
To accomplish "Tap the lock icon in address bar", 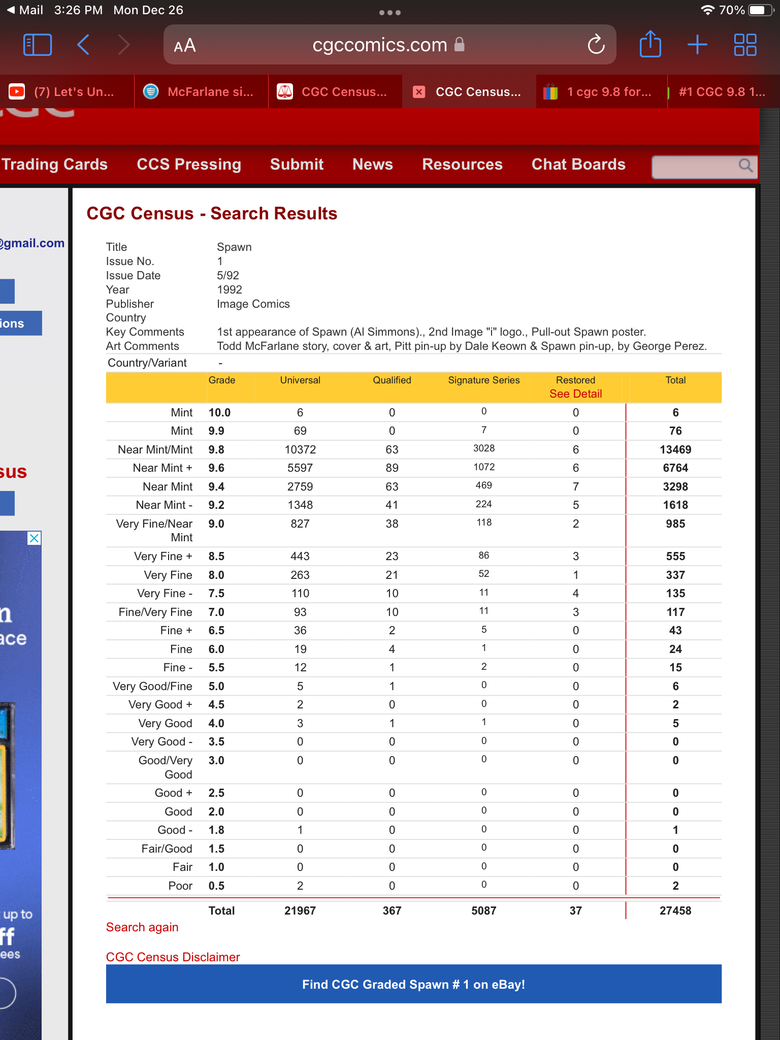I will click(459, 45).
